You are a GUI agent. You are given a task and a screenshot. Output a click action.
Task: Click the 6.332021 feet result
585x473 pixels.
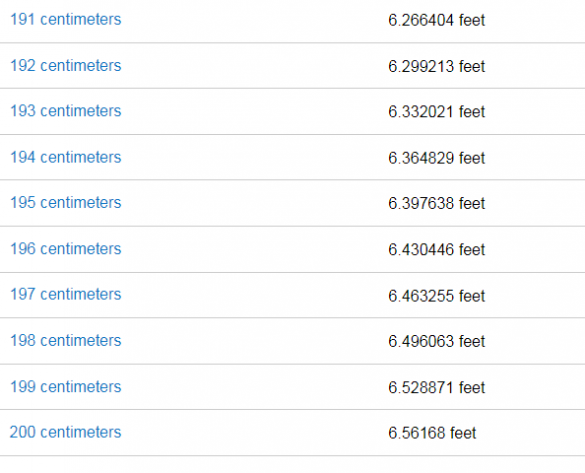click(437, 112)
